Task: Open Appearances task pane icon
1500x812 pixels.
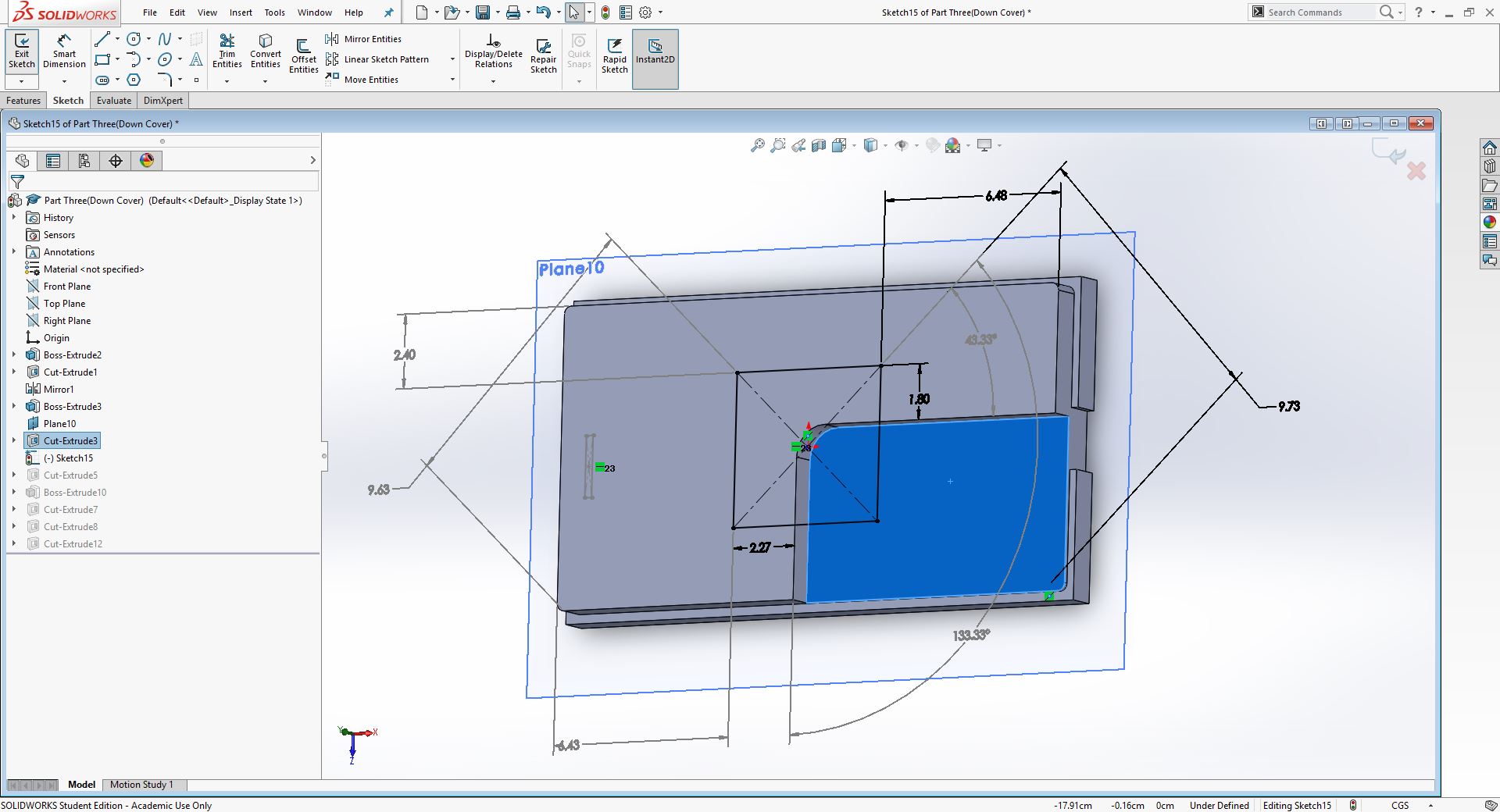Action: click(x=1490, y=223)
